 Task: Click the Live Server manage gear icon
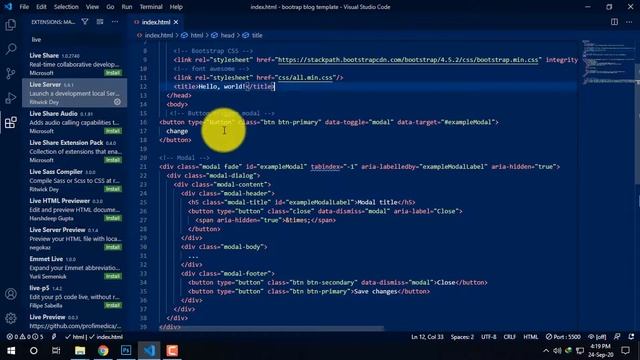click(117, 102)
